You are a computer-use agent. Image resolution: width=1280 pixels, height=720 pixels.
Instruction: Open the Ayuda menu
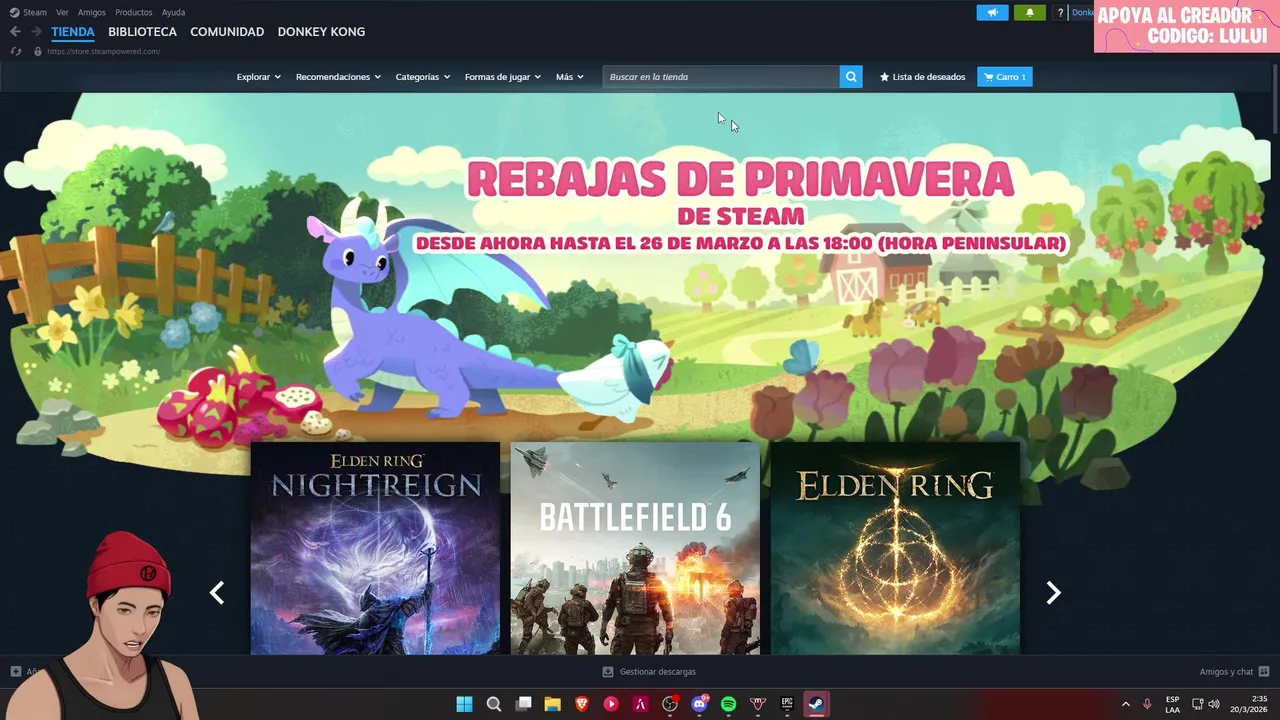click(173, 12)
